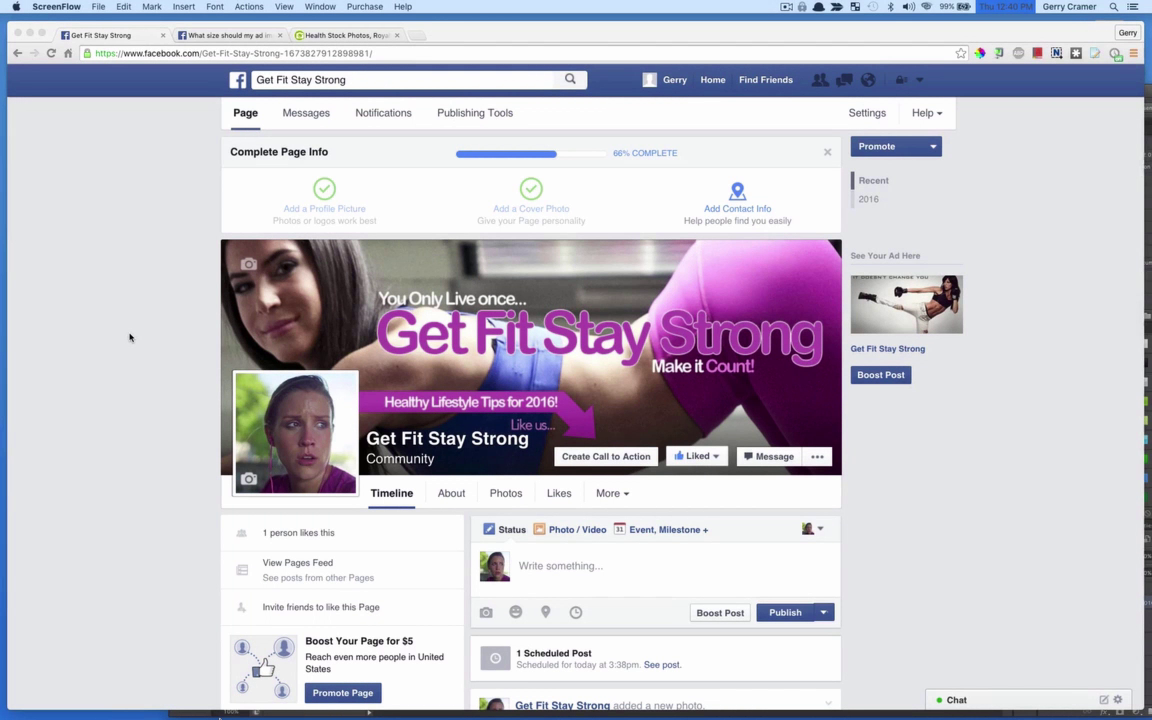Open the Chrome menu hamburger icon
This screenshot has height=720, width=1152.
click(x=1134, y=53)
